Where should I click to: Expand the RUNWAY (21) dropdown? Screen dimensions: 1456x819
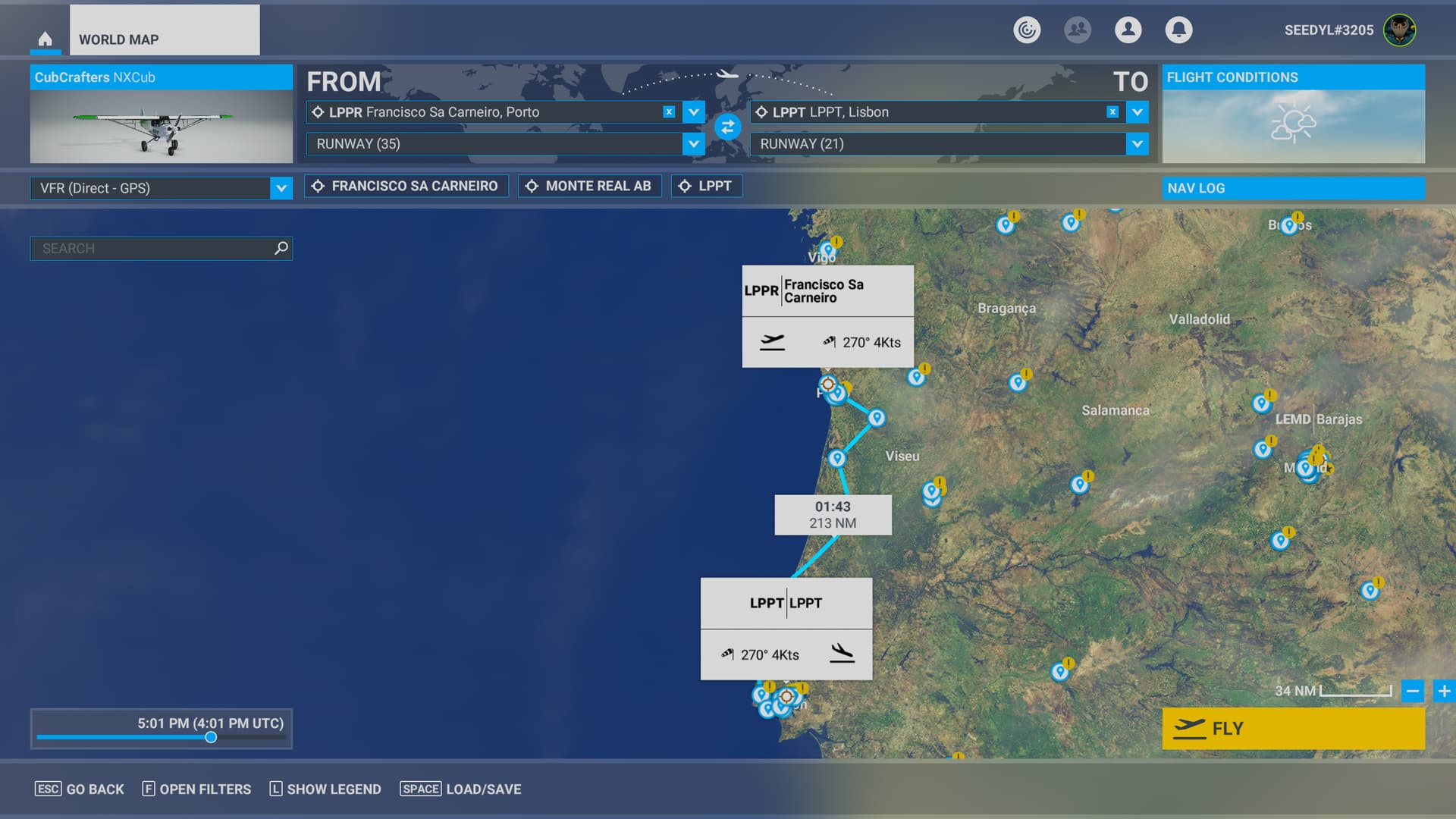1137,143
